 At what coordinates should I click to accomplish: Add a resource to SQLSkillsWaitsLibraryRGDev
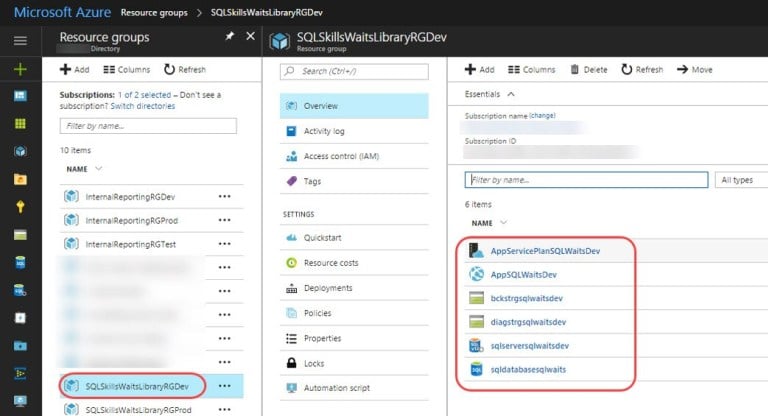(x=480, y=70)
